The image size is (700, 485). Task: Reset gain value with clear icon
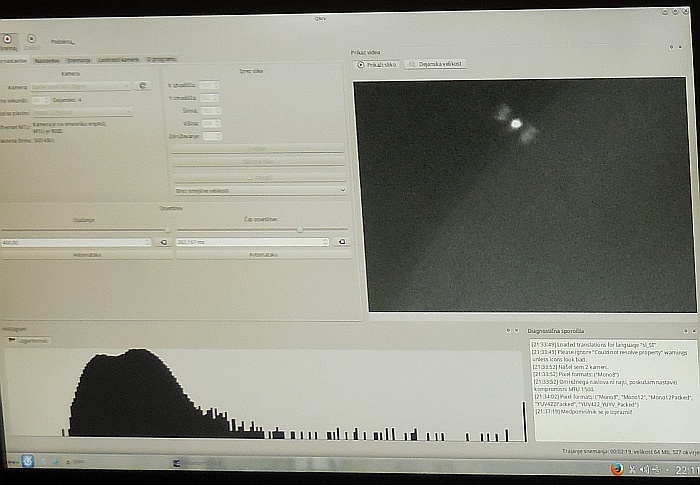[164, 242]
